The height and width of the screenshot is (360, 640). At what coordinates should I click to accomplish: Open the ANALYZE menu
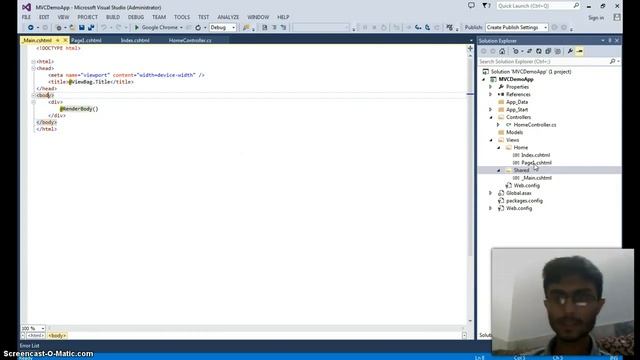(x=228, y=17)
